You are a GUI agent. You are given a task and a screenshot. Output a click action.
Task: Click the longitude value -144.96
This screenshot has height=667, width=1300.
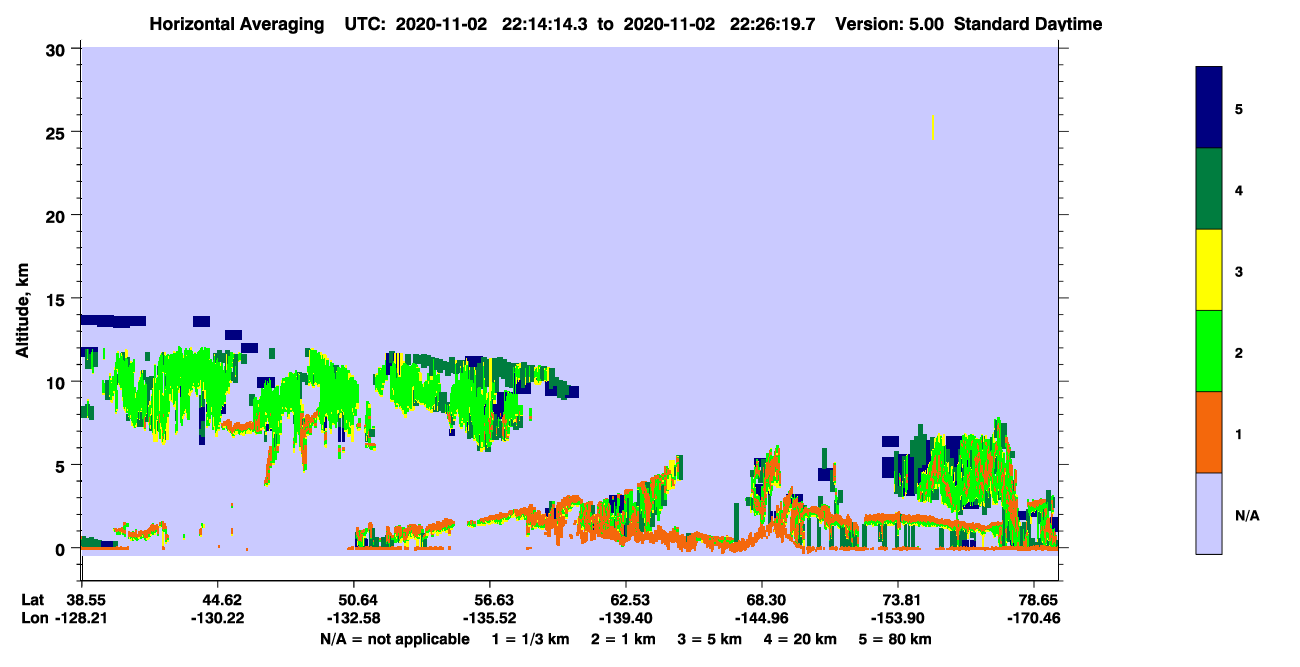760,618
